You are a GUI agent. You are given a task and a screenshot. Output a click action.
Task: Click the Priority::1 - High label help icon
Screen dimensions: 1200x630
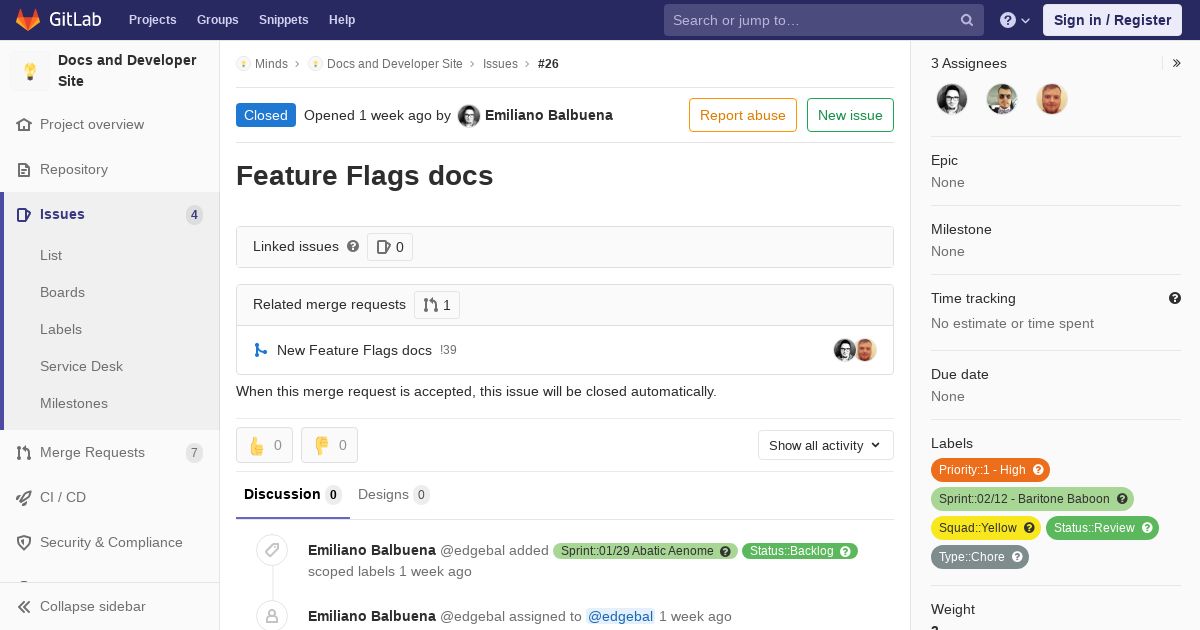click(1038, 470)
